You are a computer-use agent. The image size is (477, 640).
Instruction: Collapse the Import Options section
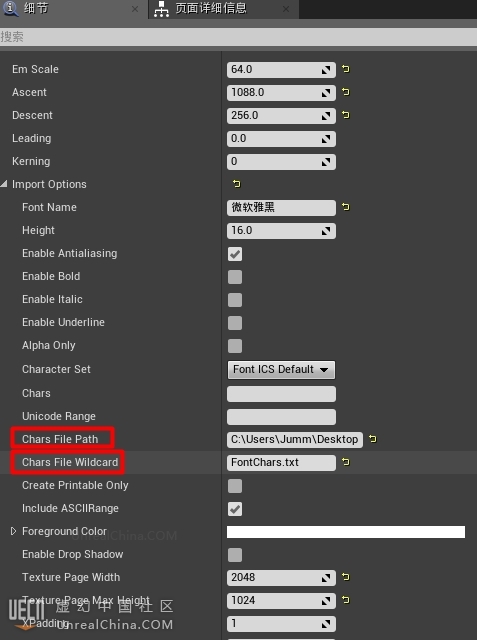pyautogui.click(x=4, y=184)
